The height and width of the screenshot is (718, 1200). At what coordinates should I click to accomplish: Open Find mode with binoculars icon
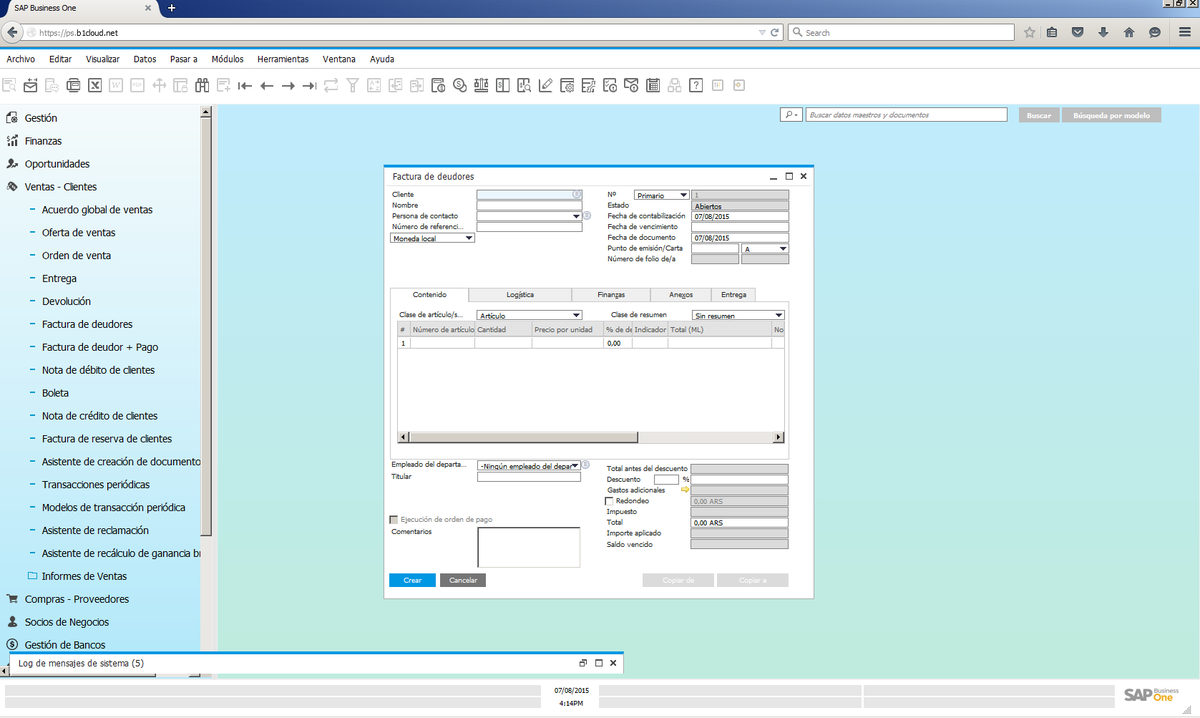tap(202, 85)
